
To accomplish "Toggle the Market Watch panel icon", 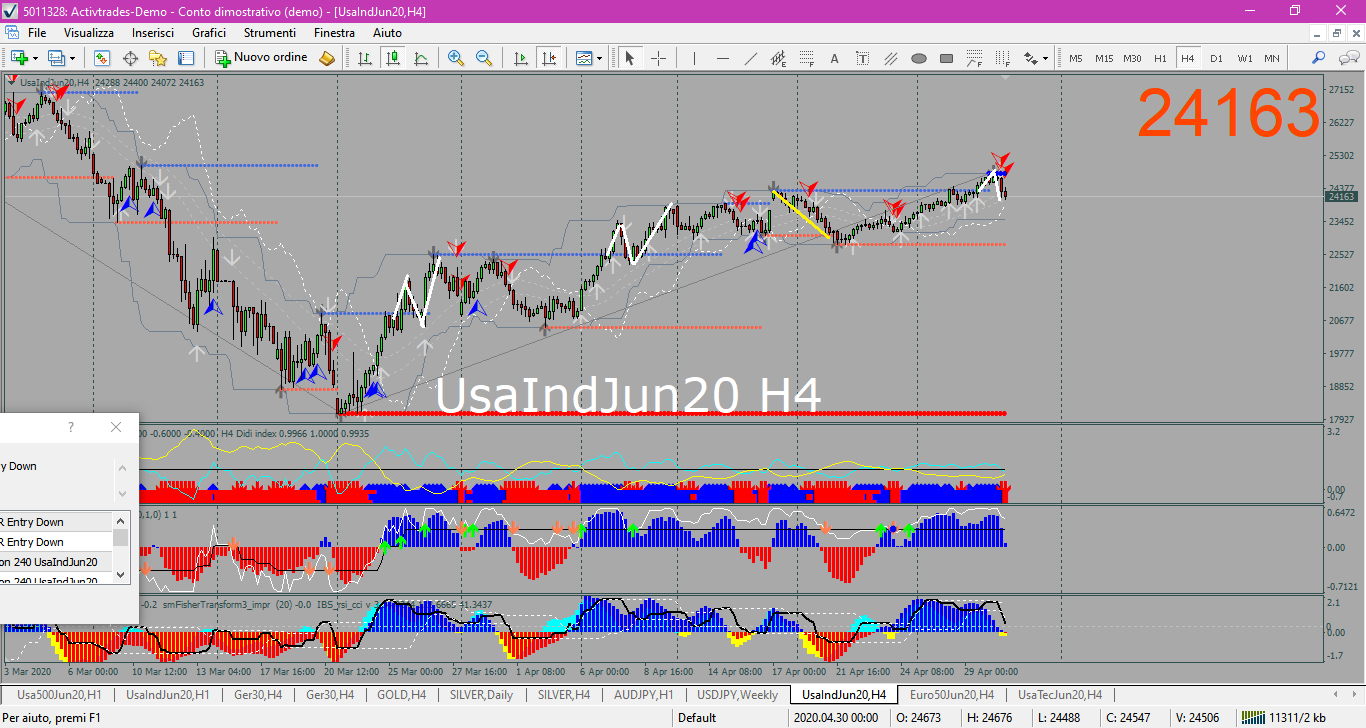I will [102, 58].
